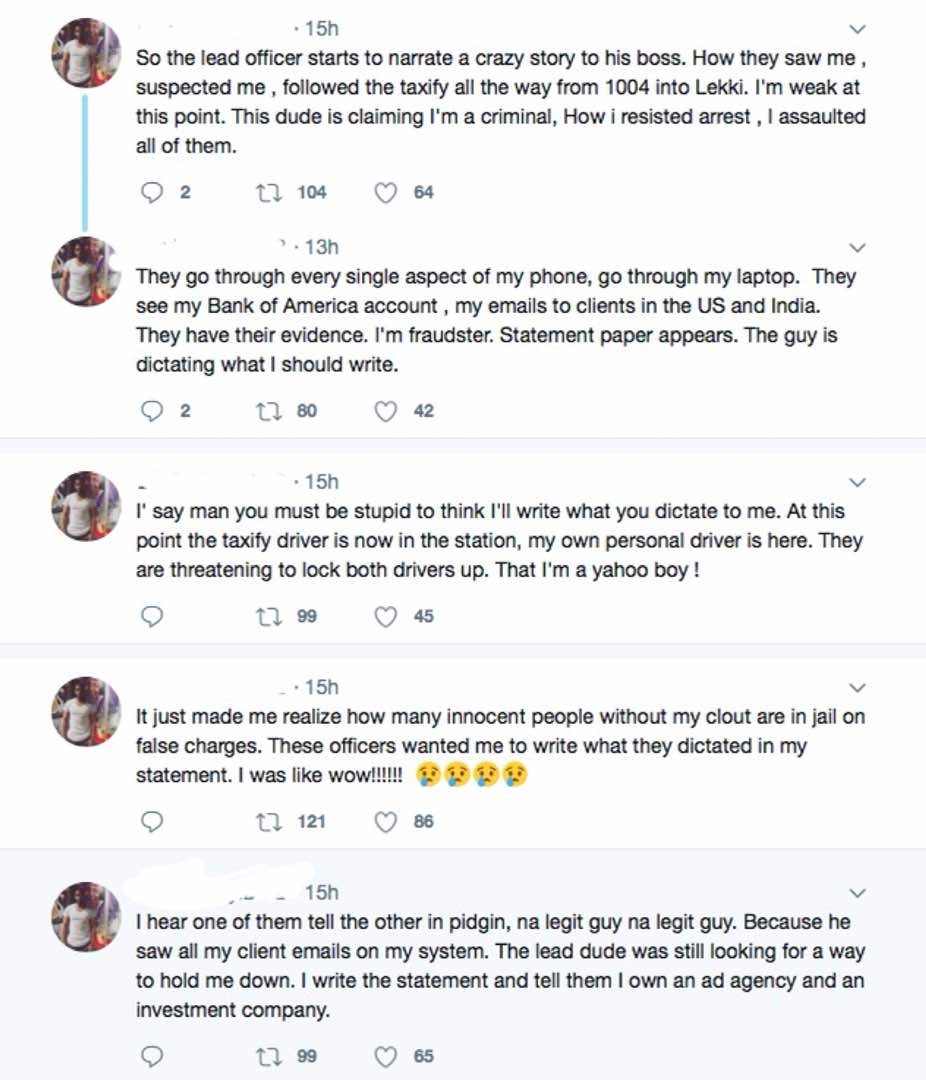Open avatar of the 'innocent people' tweet
The height and width of the screenshot is (1080, 926).
(x=86, y=711)
